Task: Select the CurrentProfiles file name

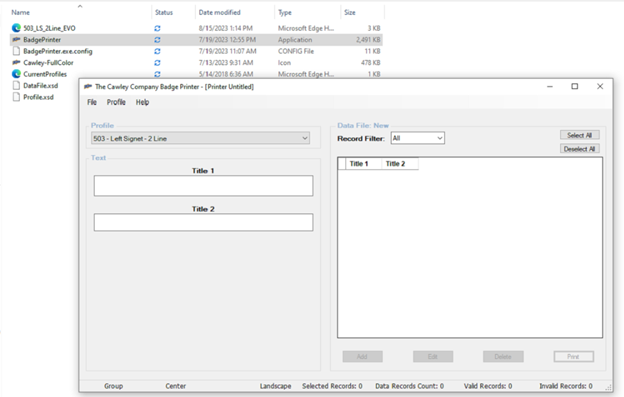Action: pos(45,74)
